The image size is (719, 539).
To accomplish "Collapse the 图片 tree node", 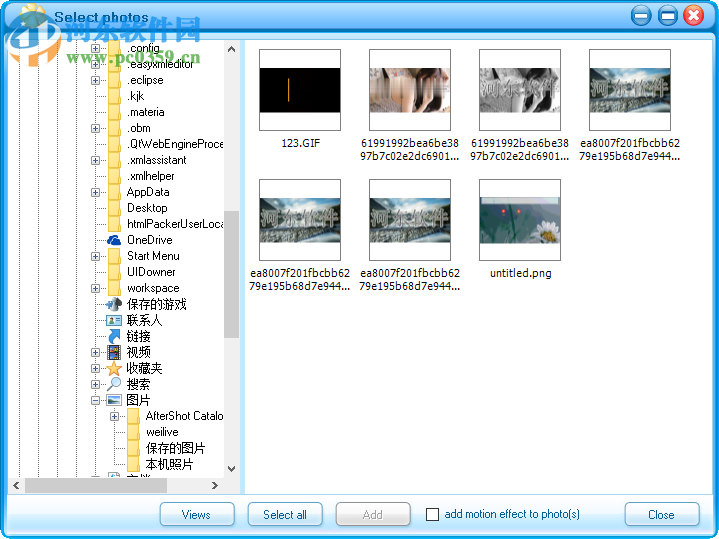I will point(95,400).
